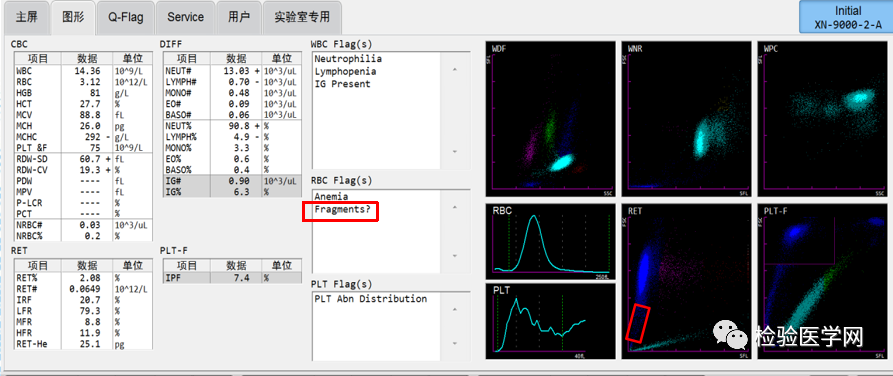Open the Q-Flag tab
Image resolution: width=893 pixels, height=376 pixels.
(126, 18)
